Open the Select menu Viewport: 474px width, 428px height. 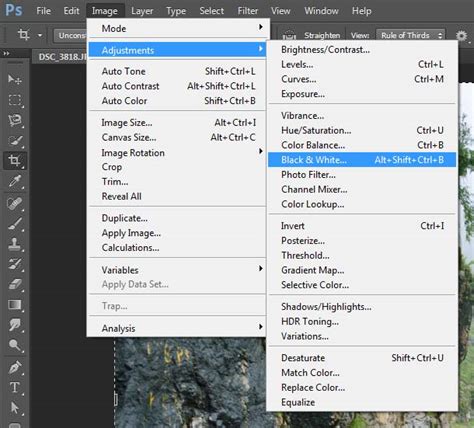pyautogui.click(x=212, y=11)
